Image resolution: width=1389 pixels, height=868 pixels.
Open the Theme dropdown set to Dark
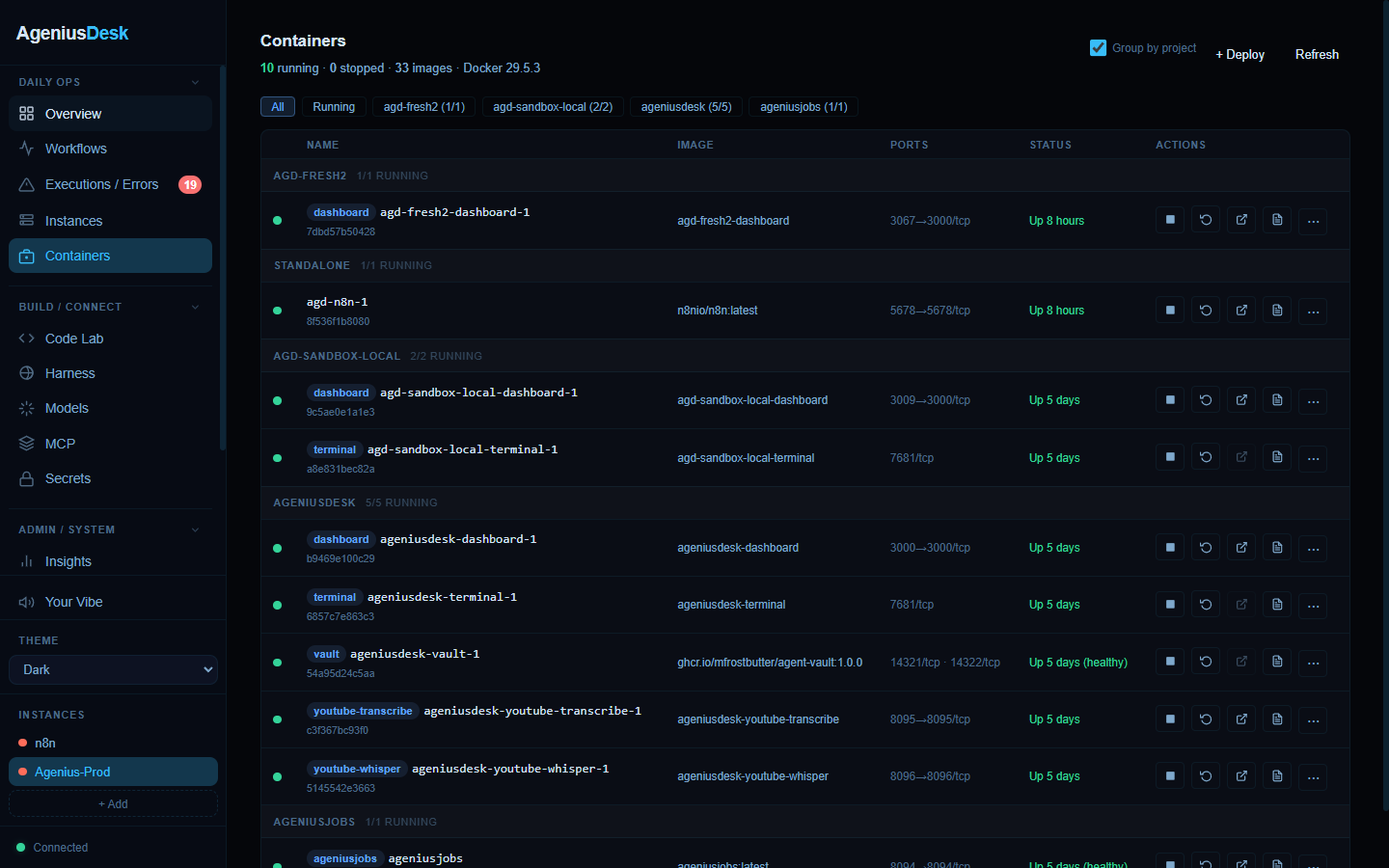113,669
